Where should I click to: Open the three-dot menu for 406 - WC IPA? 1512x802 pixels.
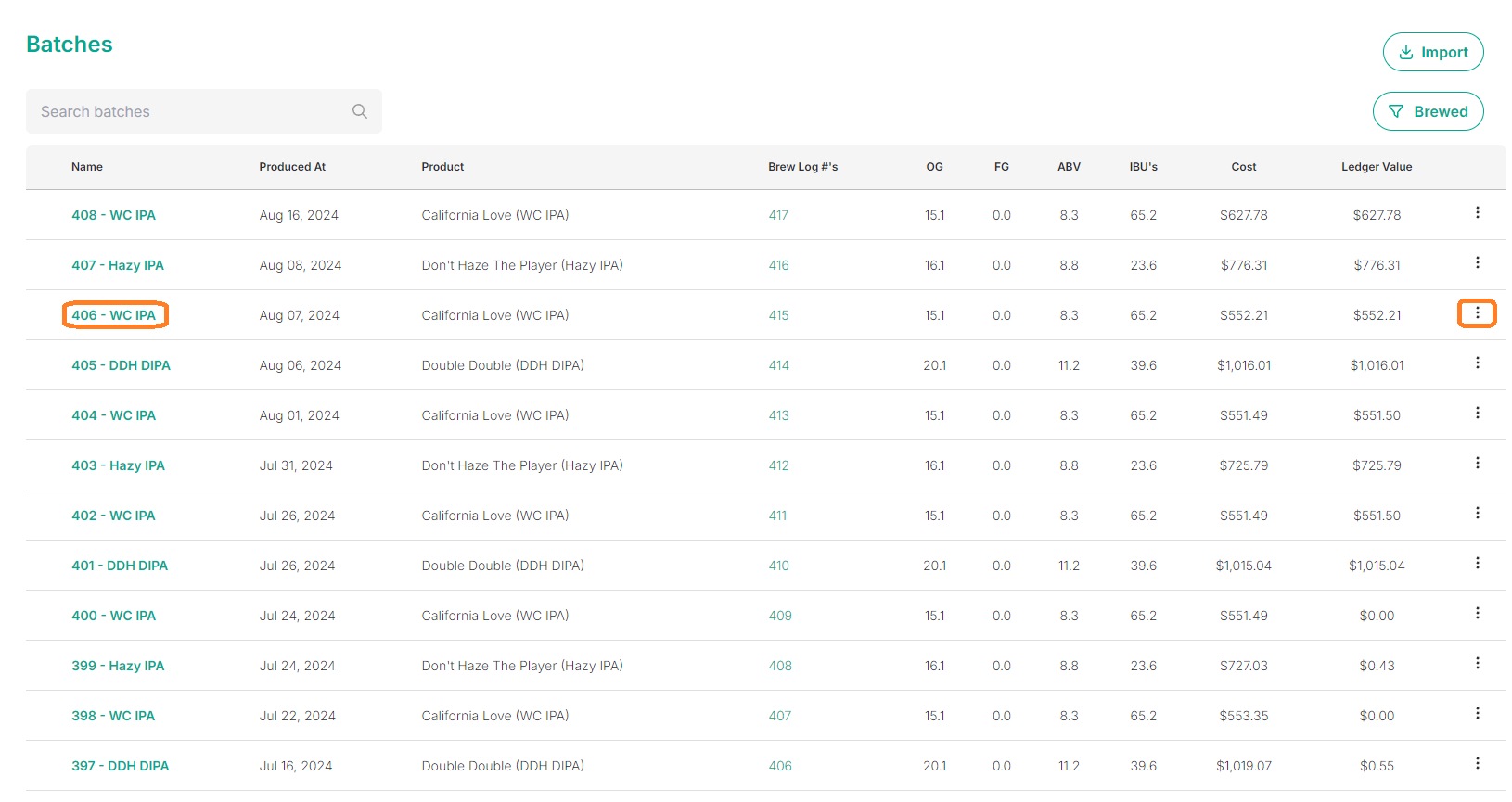point(1477,313)
